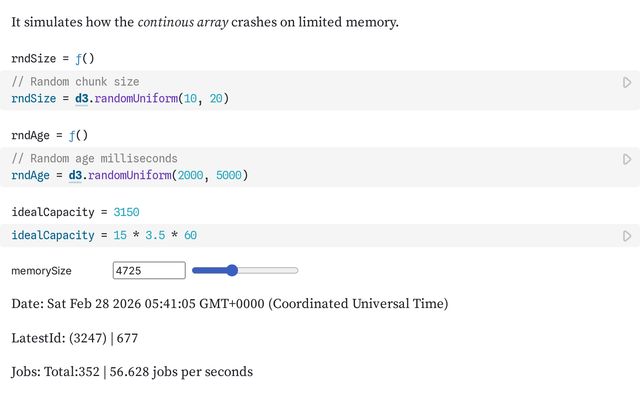Click d3 reference in rndAge code
Screen dimensions: 640x400
click(x=76, y=175)
